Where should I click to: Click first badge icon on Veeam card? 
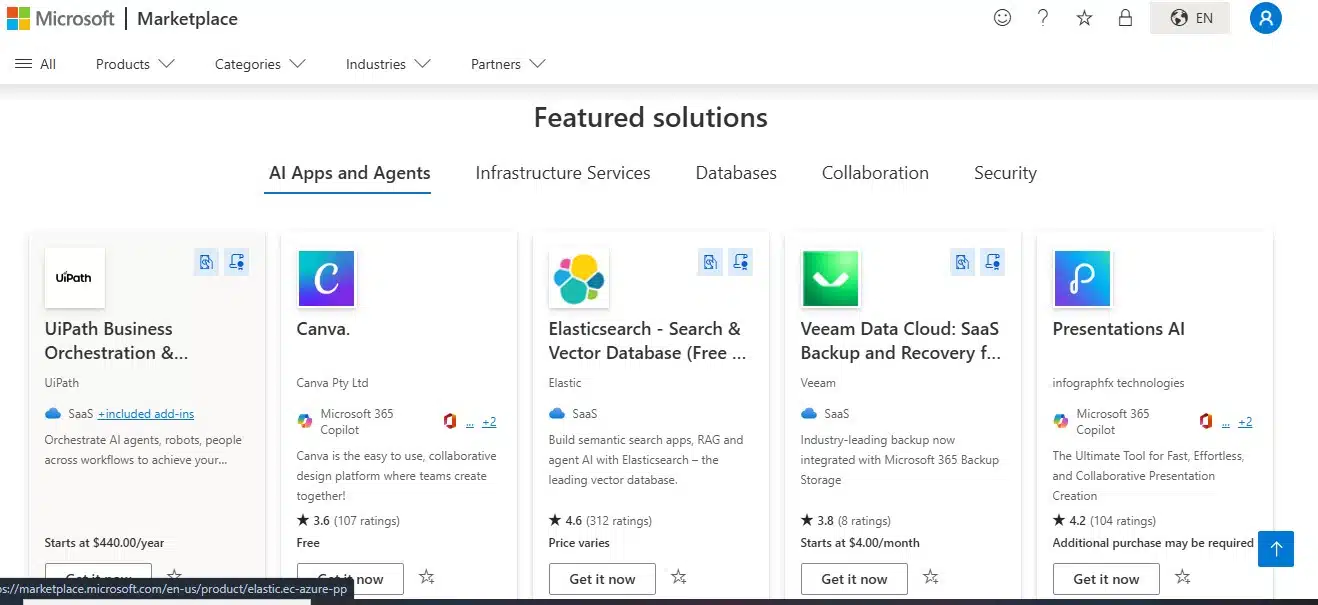click(962, 262)
